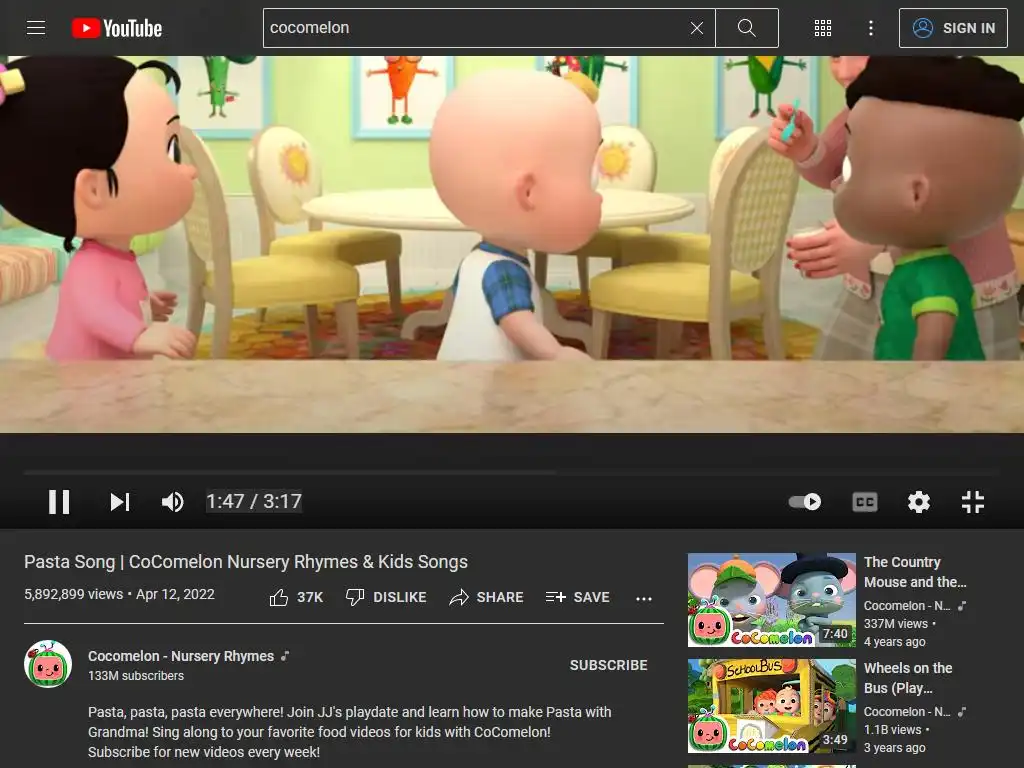Click the SHARE button

pyautogui.click(x=487, y=597)
